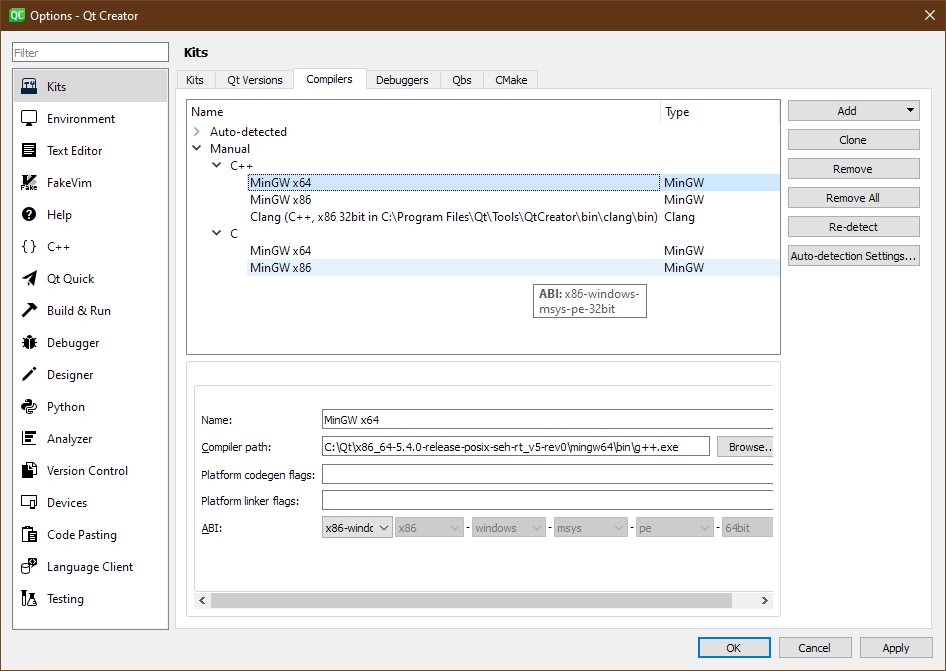Open the x86-windows ABI combo box
Screen dimensions: 946x671
[x=357, y=527]
